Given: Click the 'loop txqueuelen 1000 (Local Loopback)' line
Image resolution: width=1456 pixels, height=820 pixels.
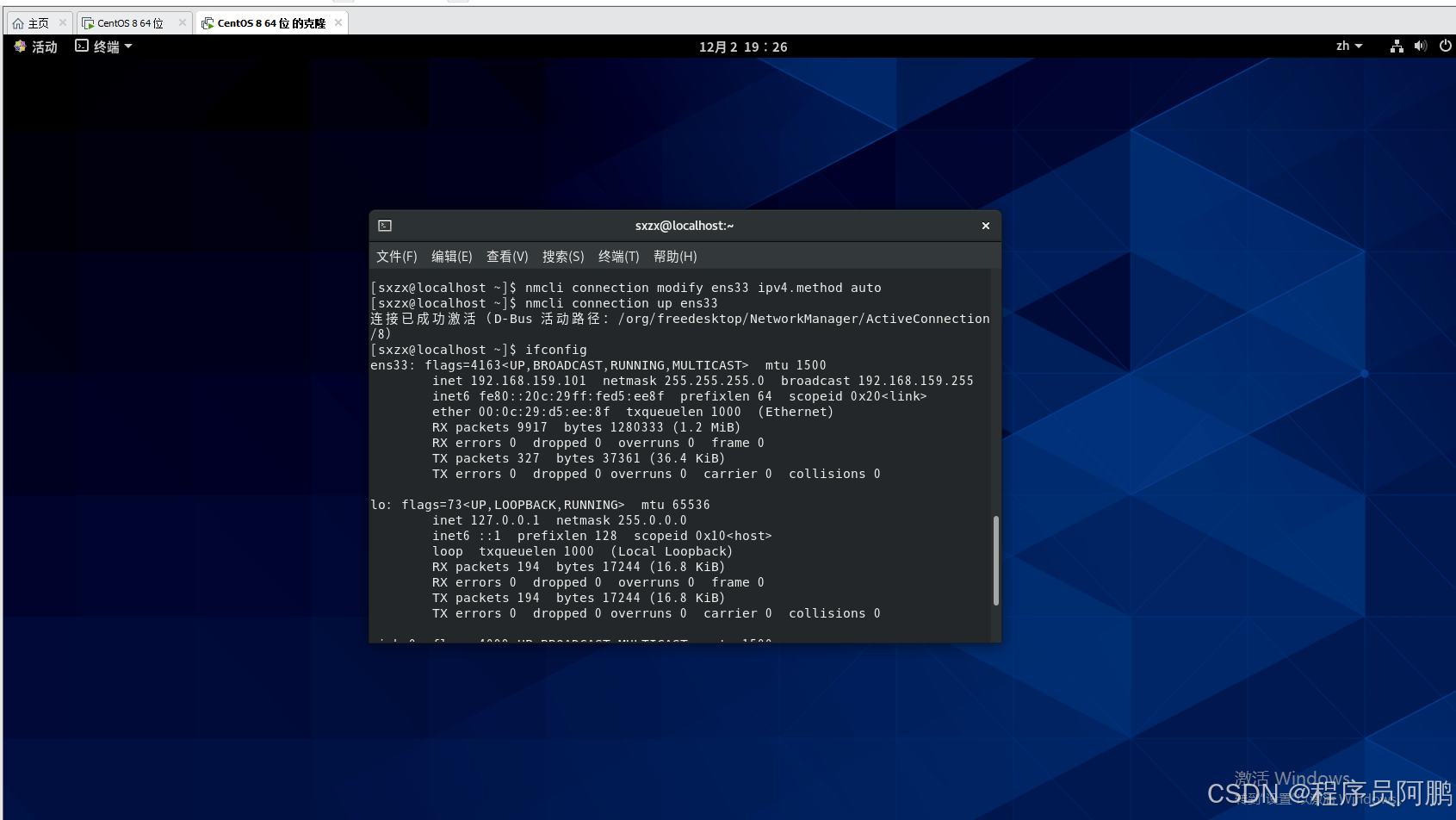Looking at the screenshot, I should (582, 551).
